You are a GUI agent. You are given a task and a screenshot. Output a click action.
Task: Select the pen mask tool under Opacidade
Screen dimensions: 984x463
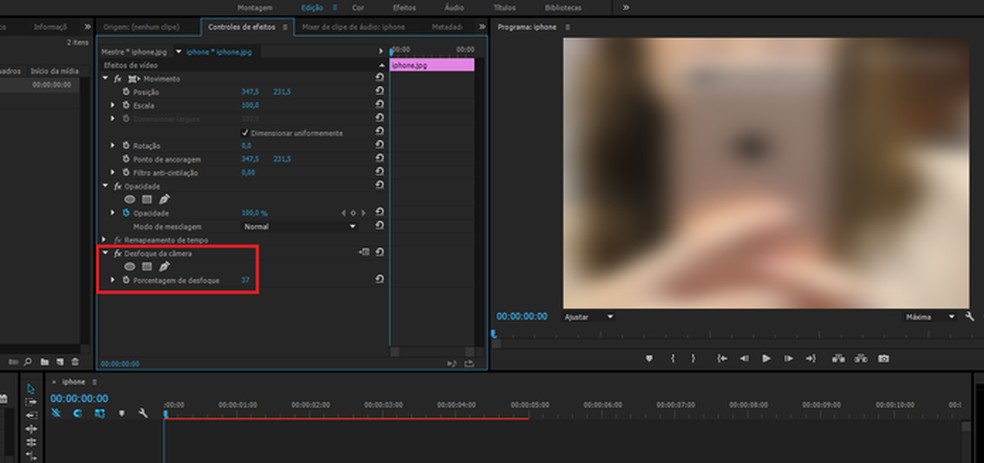[164, 199]
